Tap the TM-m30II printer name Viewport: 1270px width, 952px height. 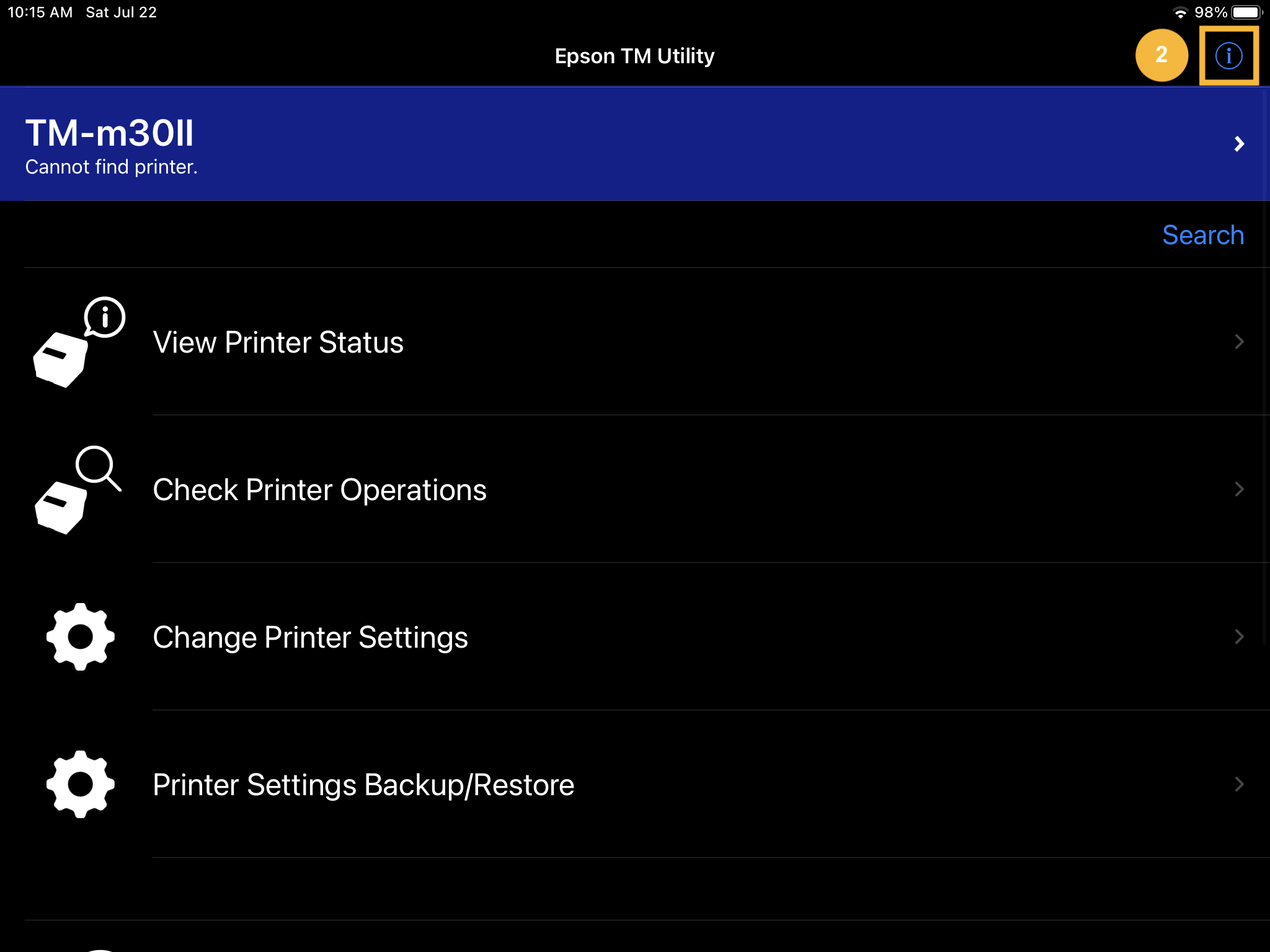pos(110,133)
